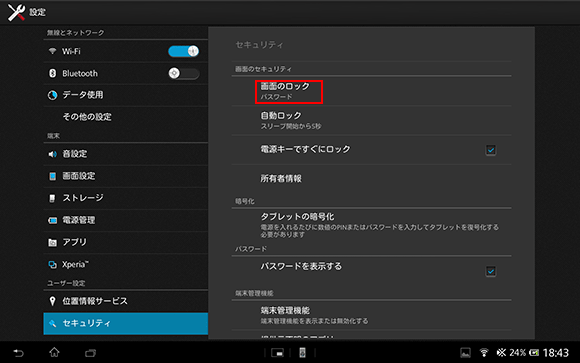Tap the screenshot notification icon in status bar

coord(465,353)
